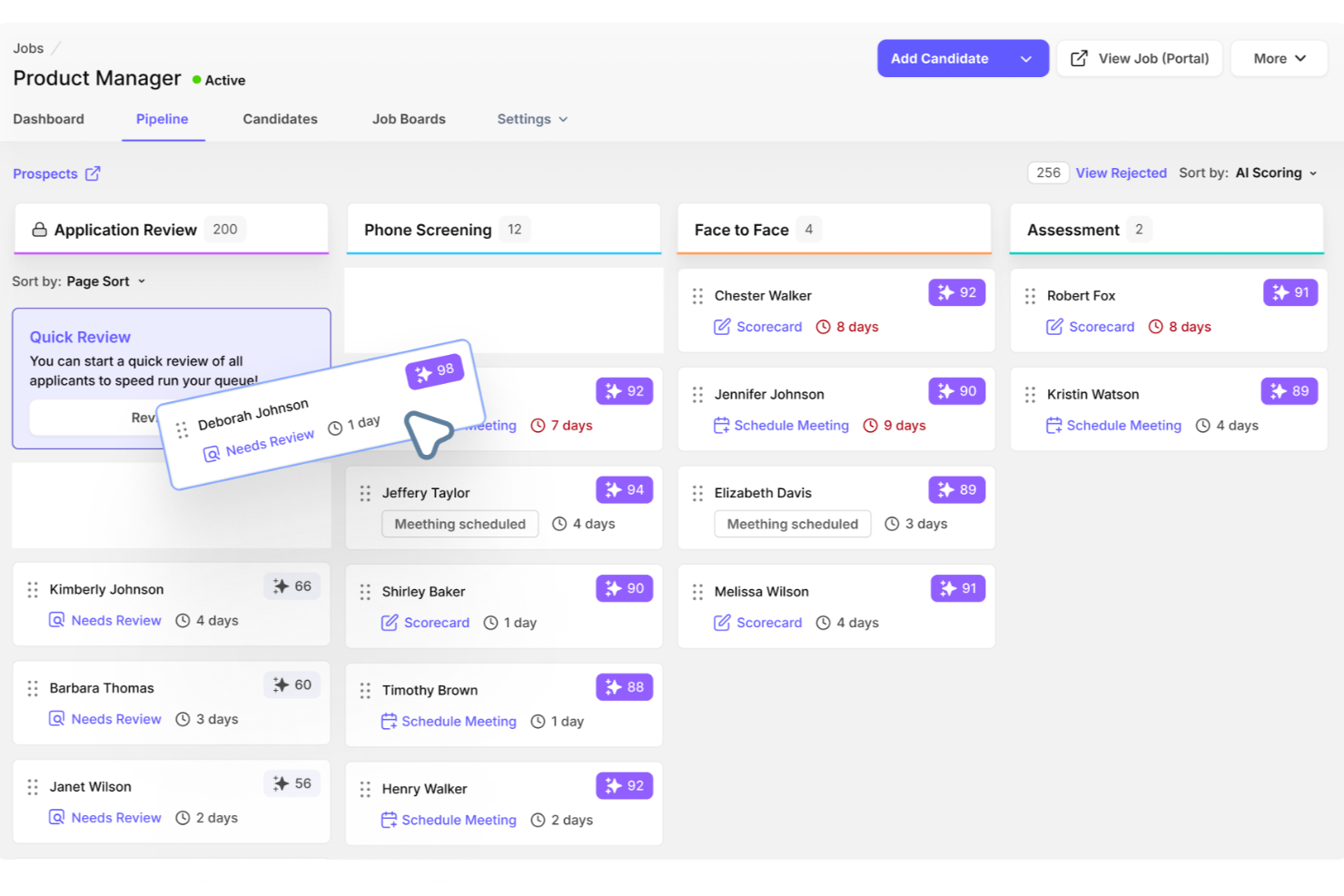
Task: Click the external link icon on View Job
Action: pos(1079,58)
